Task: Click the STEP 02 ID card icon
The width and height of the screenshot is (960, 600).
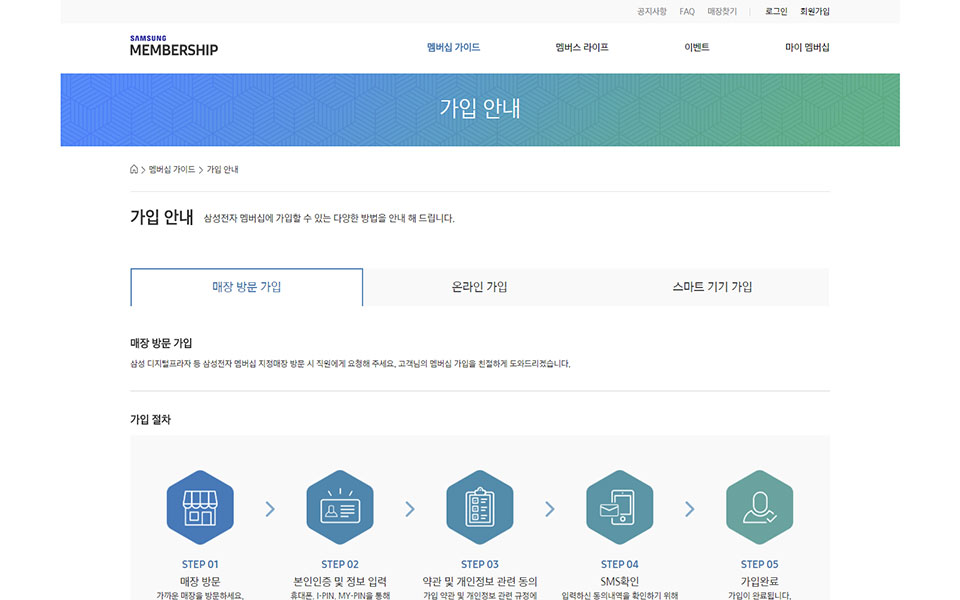Action: click(x=340, y=508)
